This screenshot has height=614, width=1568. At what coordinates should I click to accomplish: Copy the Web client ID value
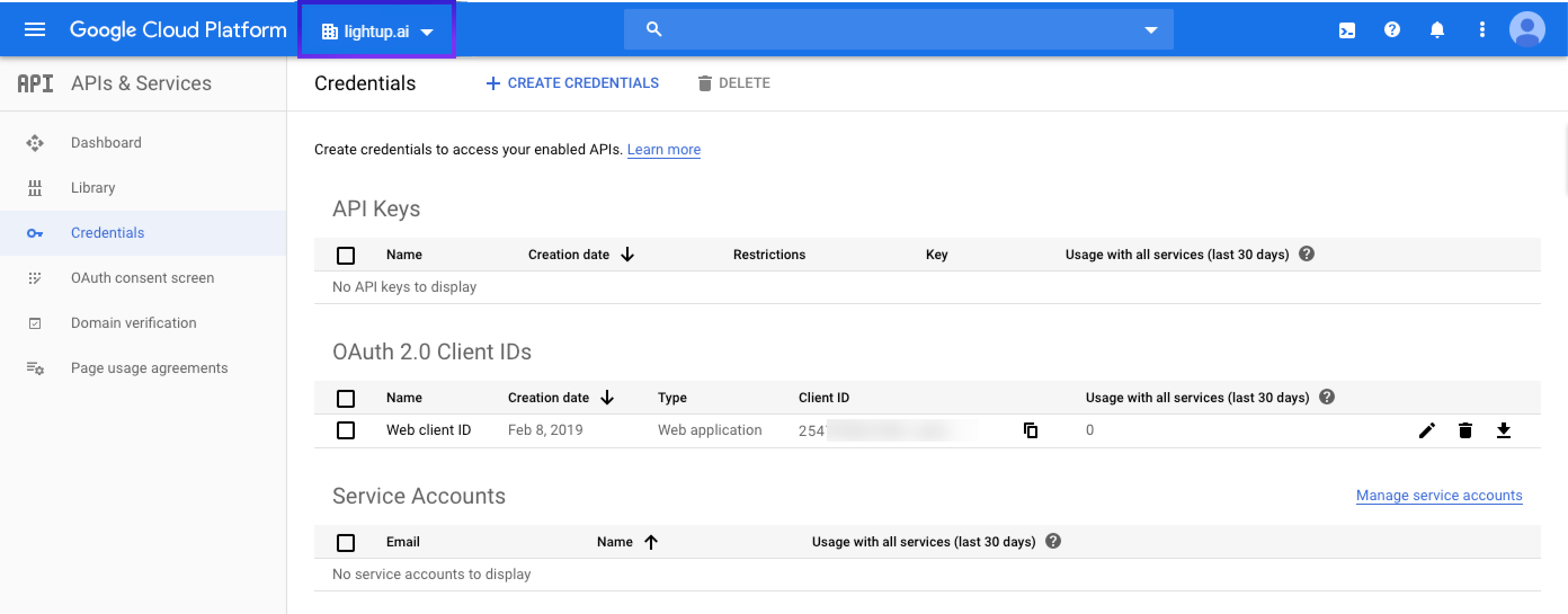tap(1030, 430)
